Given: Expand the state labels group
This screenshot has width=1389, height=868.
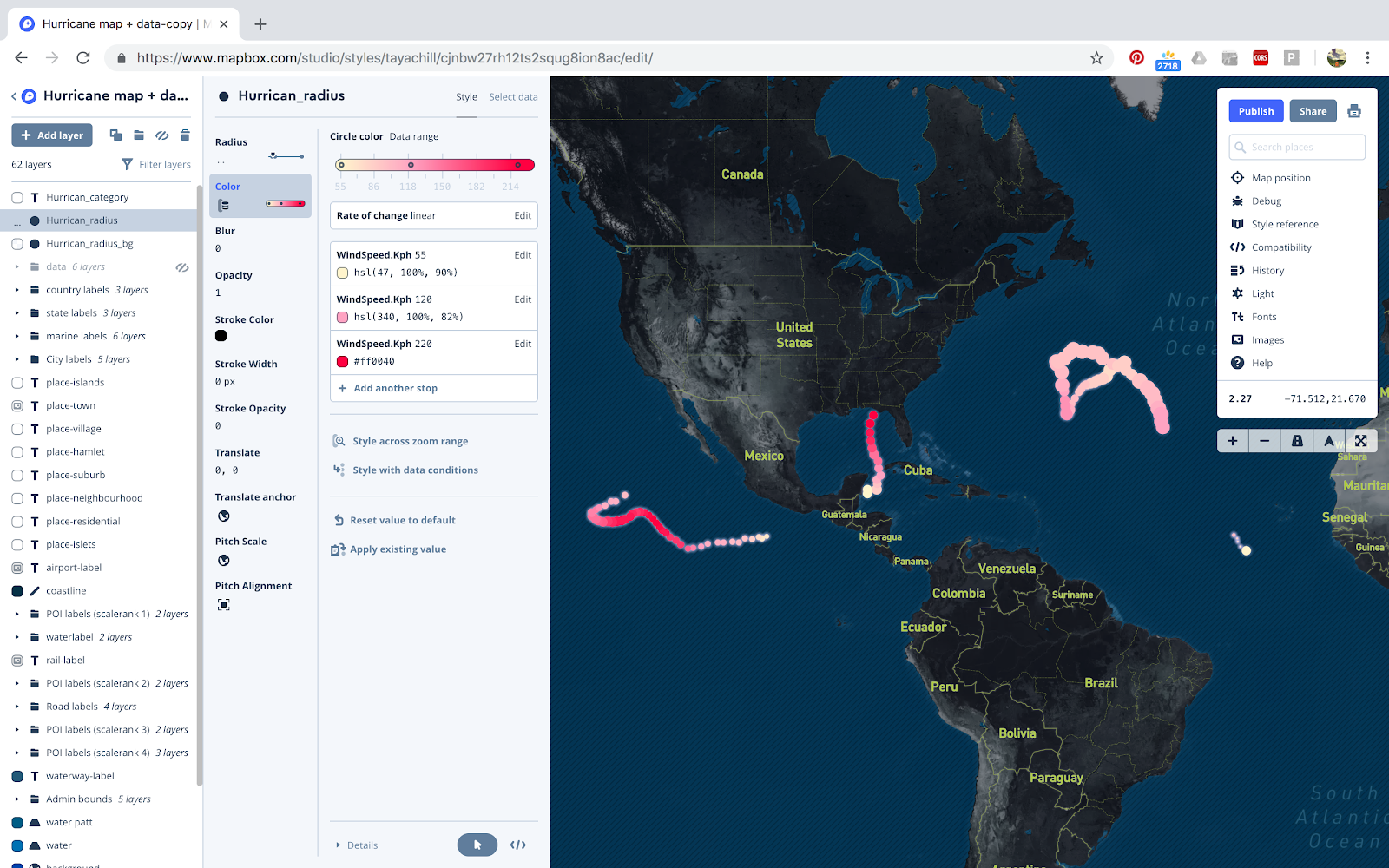Looking at the screenshot, I should pos(16,313).
